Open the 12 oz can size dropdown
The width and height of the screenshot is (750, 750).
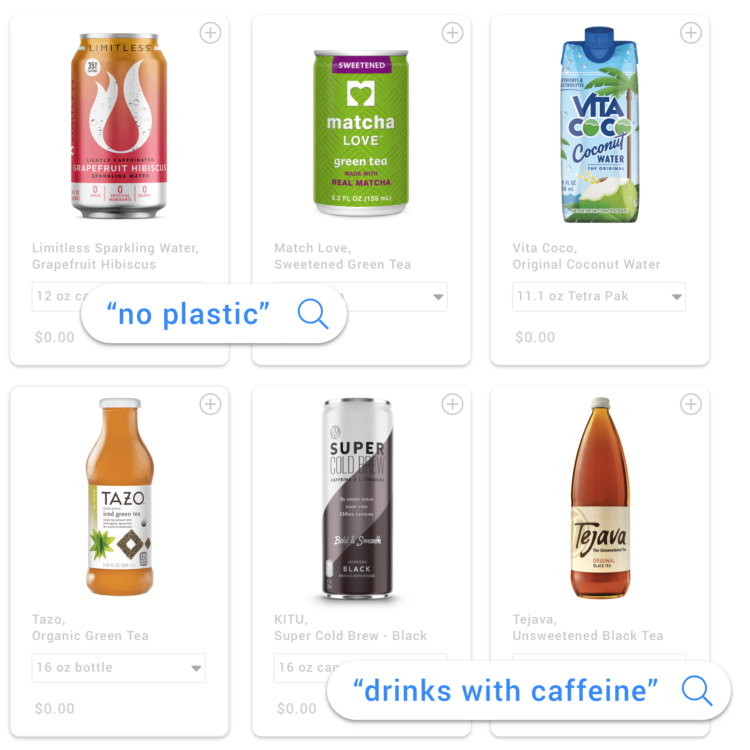[58, 297]
